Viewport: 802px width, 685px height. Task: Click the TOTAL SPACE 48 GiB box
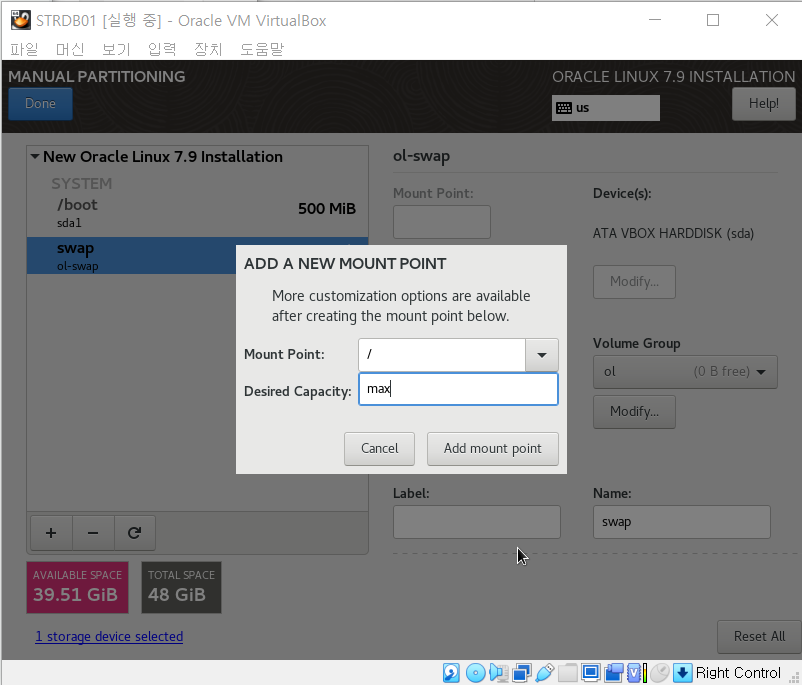[x=182, y=587]
